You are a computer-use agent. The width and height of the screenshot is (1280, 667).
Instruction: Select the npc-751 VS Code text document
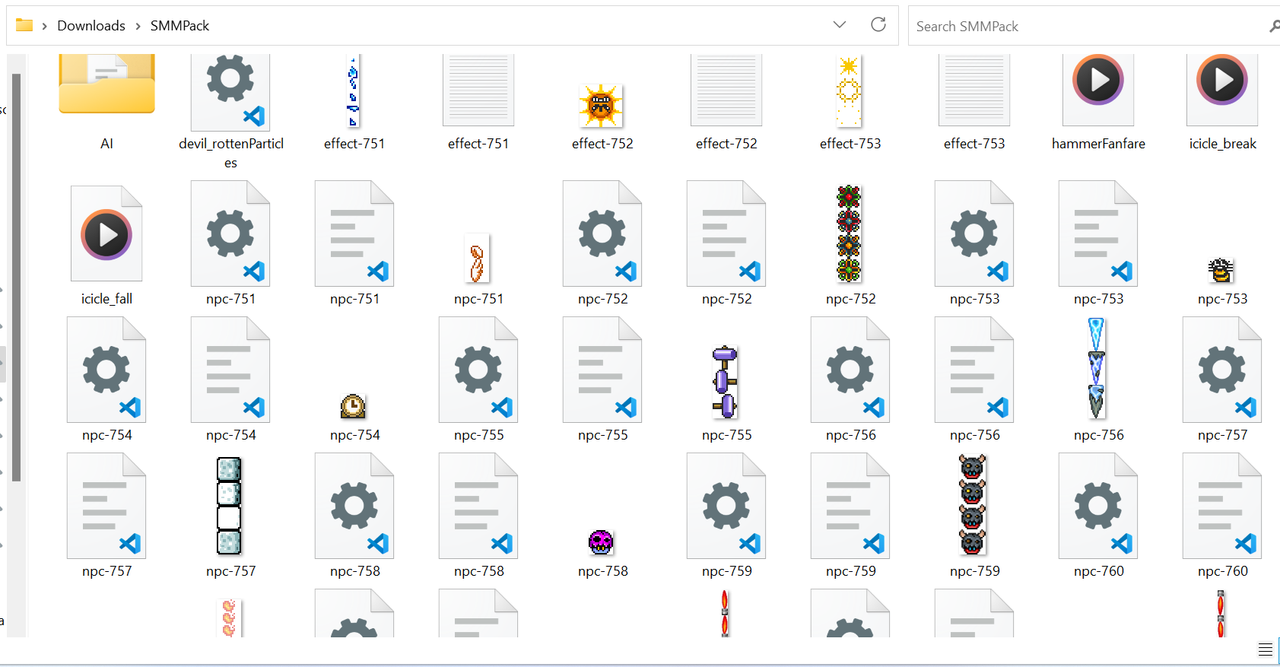coord(355,234)
